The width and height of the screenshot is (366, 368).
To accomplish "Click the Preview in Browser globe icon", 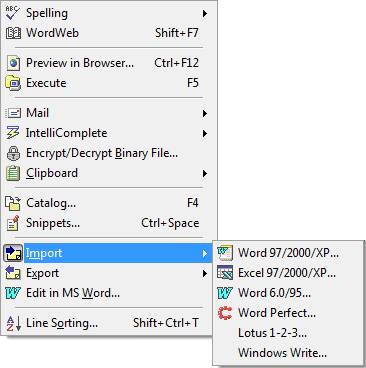I will pyautogui.click(x=13, y=63).
